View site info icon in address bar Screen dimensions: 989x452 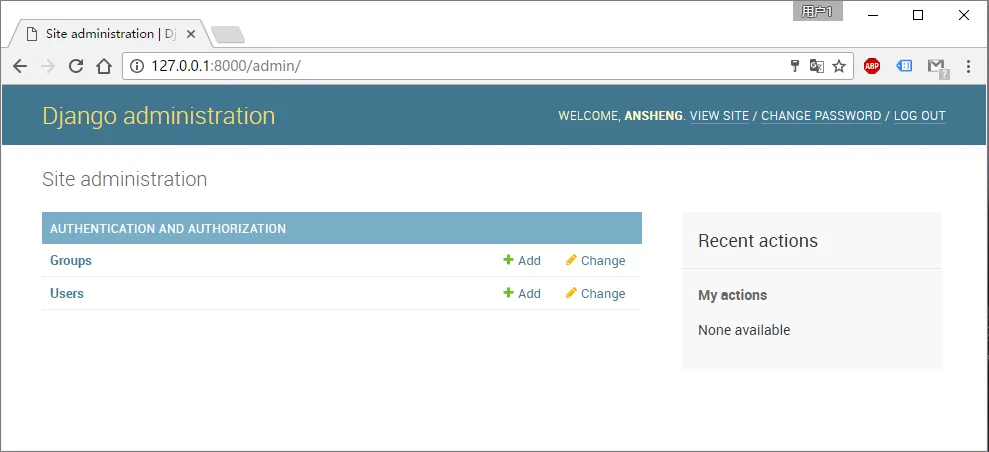(x=137, y=66)
